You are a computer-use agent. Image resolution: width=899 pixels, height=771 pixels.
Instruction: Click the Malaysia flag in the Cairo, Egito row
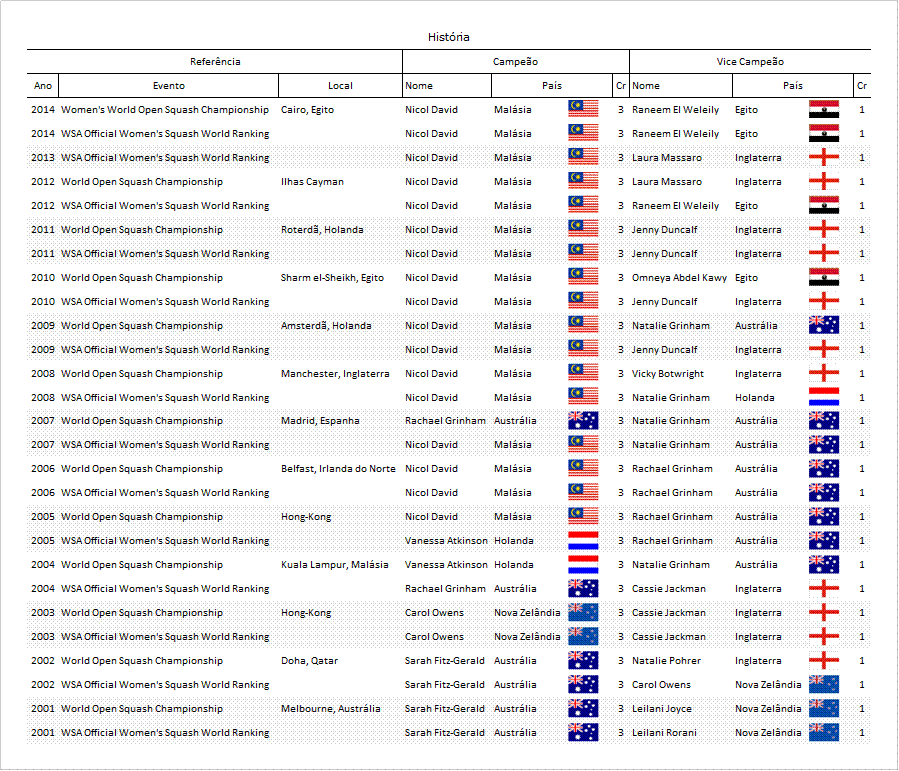(x=583, y=109)
